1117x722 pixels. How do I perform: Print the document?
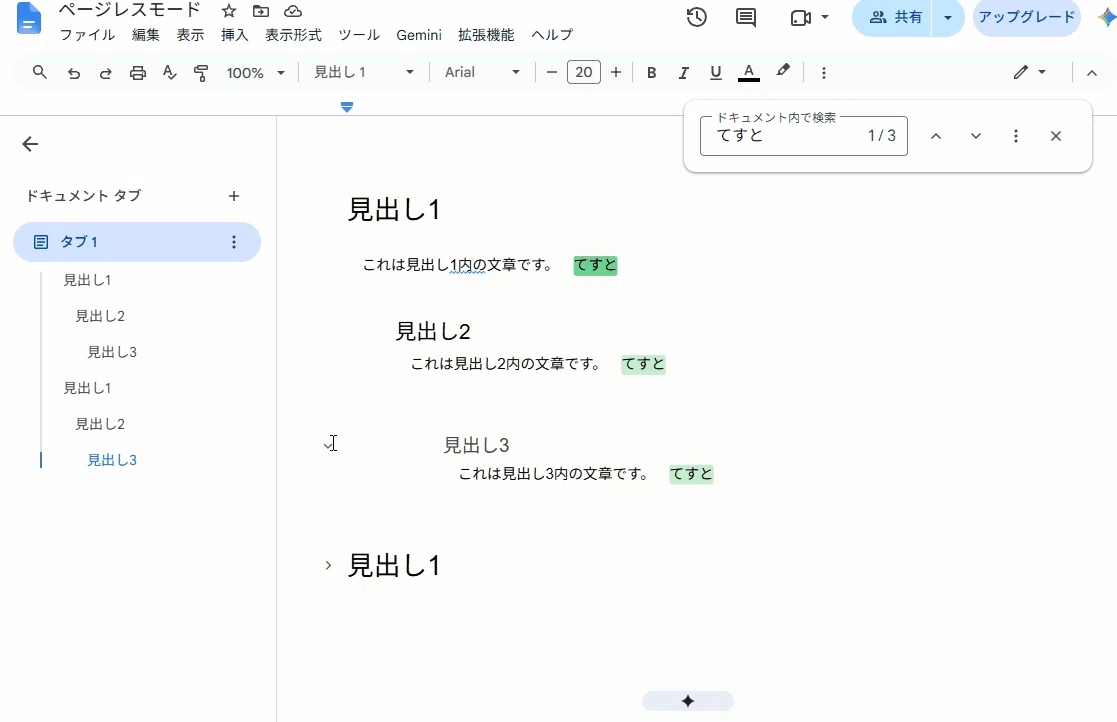[x=137, y=73]
